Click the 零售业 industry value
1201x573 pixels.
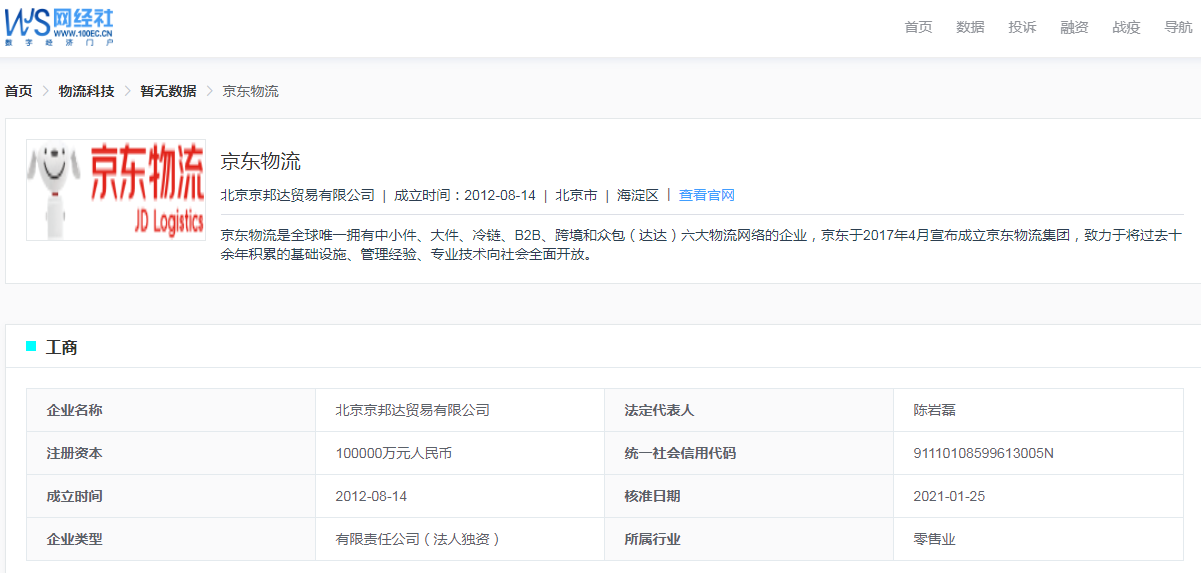click(935, 539)
